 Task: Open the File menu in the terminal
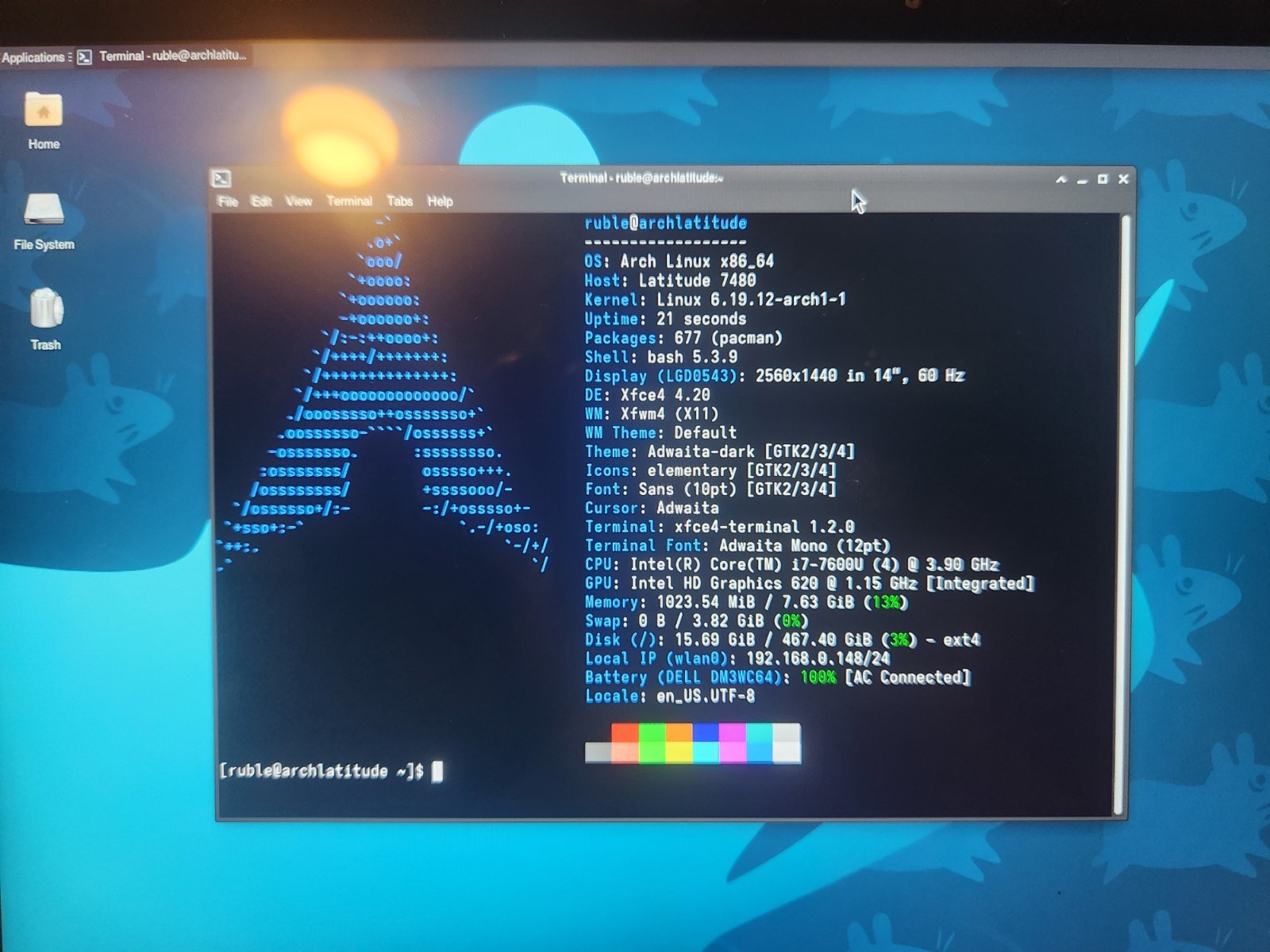(x=228, y=202)
